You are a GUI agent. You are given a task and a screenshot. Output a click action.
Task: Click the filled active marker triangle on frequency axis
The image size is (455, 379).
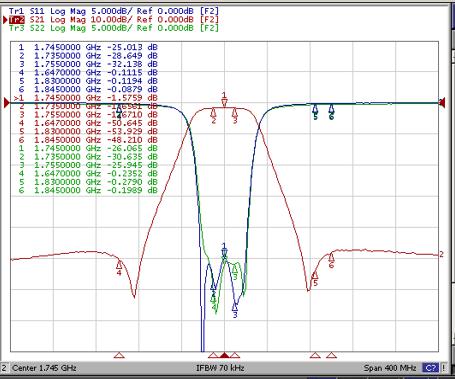[225, 355]
